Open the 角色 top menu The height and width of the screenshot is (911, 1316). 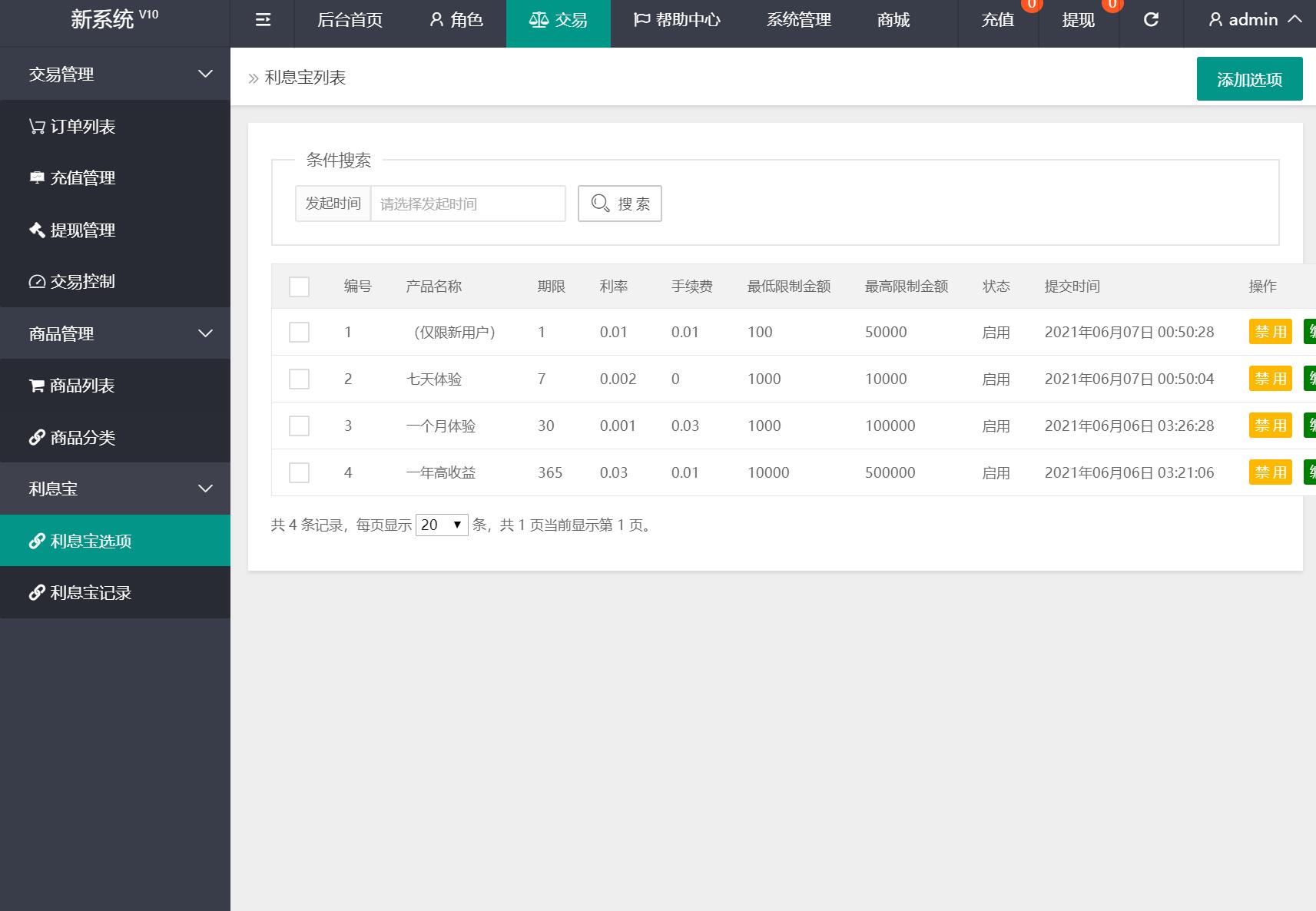[456, 20]
